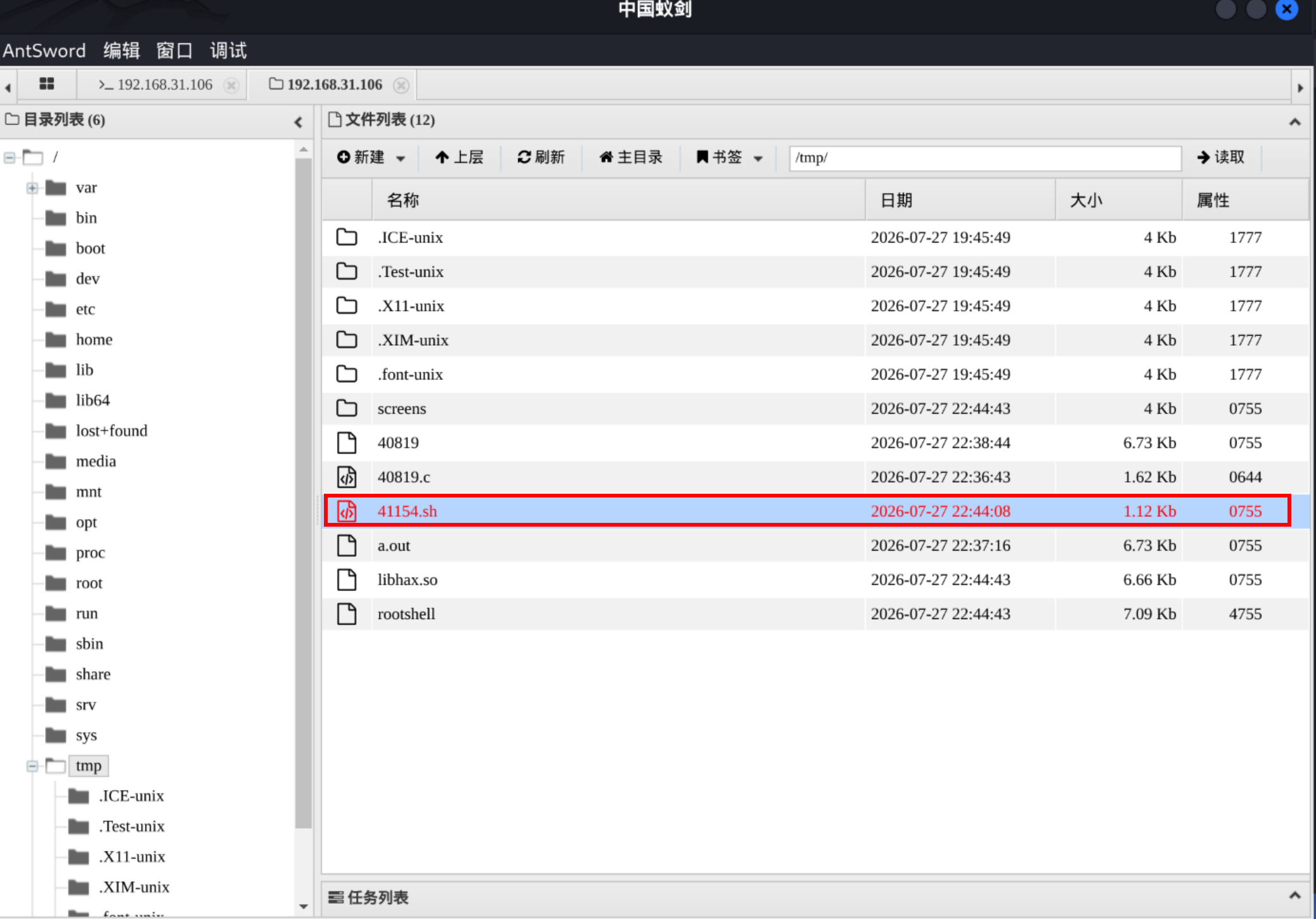
Task: Collapse the 文件列表 panel chevron
Action: pos(1295,122)
